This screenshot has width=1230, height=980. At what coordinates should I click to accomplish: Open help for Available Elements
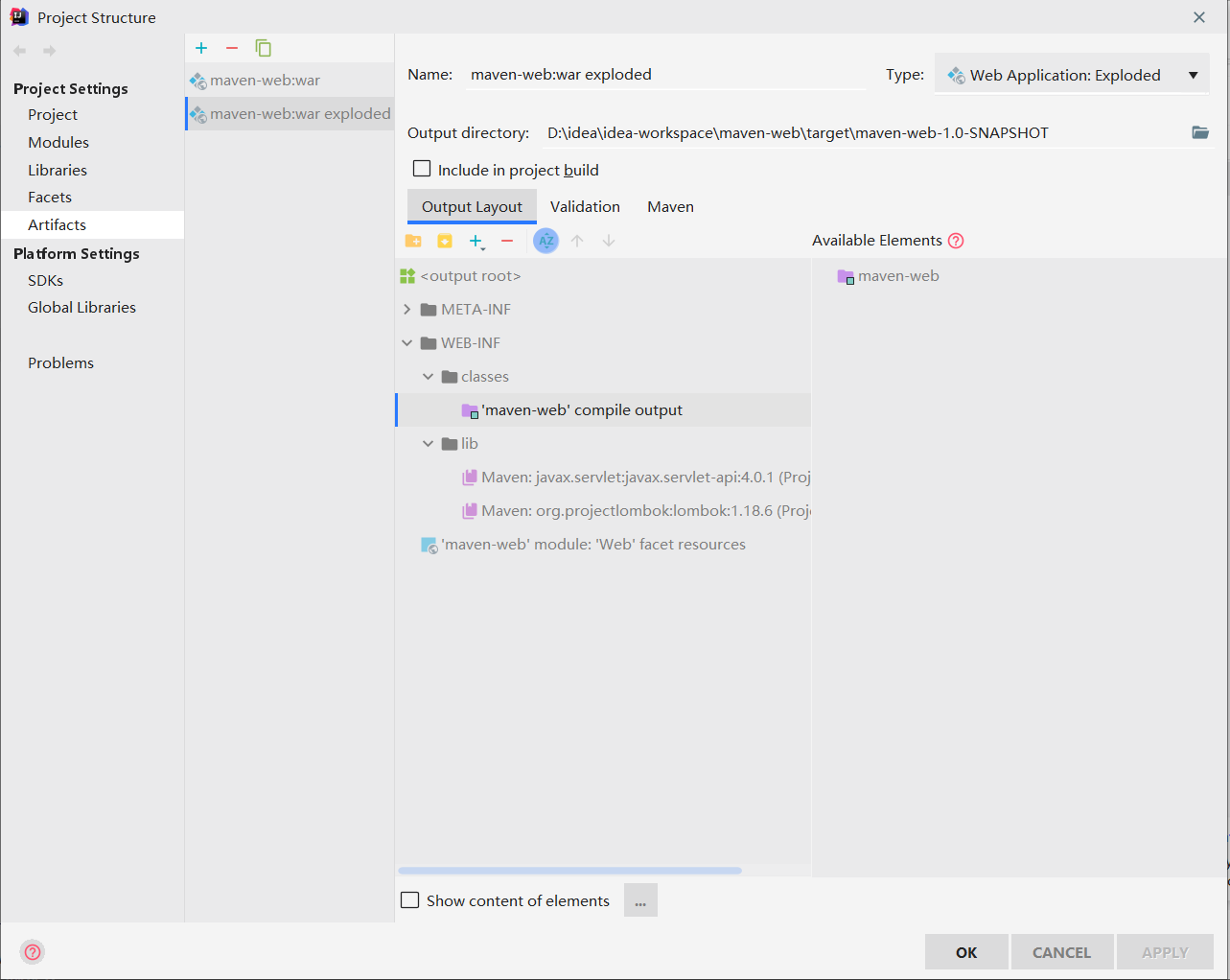pyautogui.click(x=956, y=241)
